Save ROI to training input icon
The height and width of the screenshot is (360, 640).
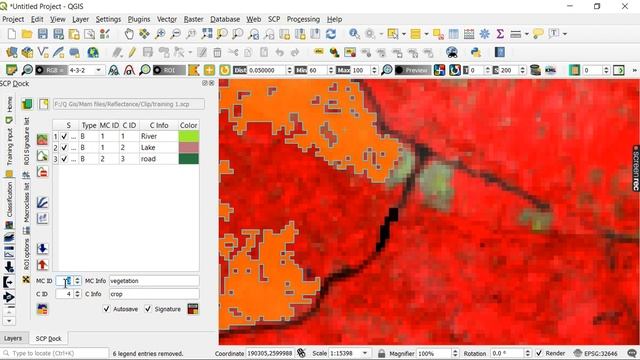pyautogui.click(x=193, y=309)
